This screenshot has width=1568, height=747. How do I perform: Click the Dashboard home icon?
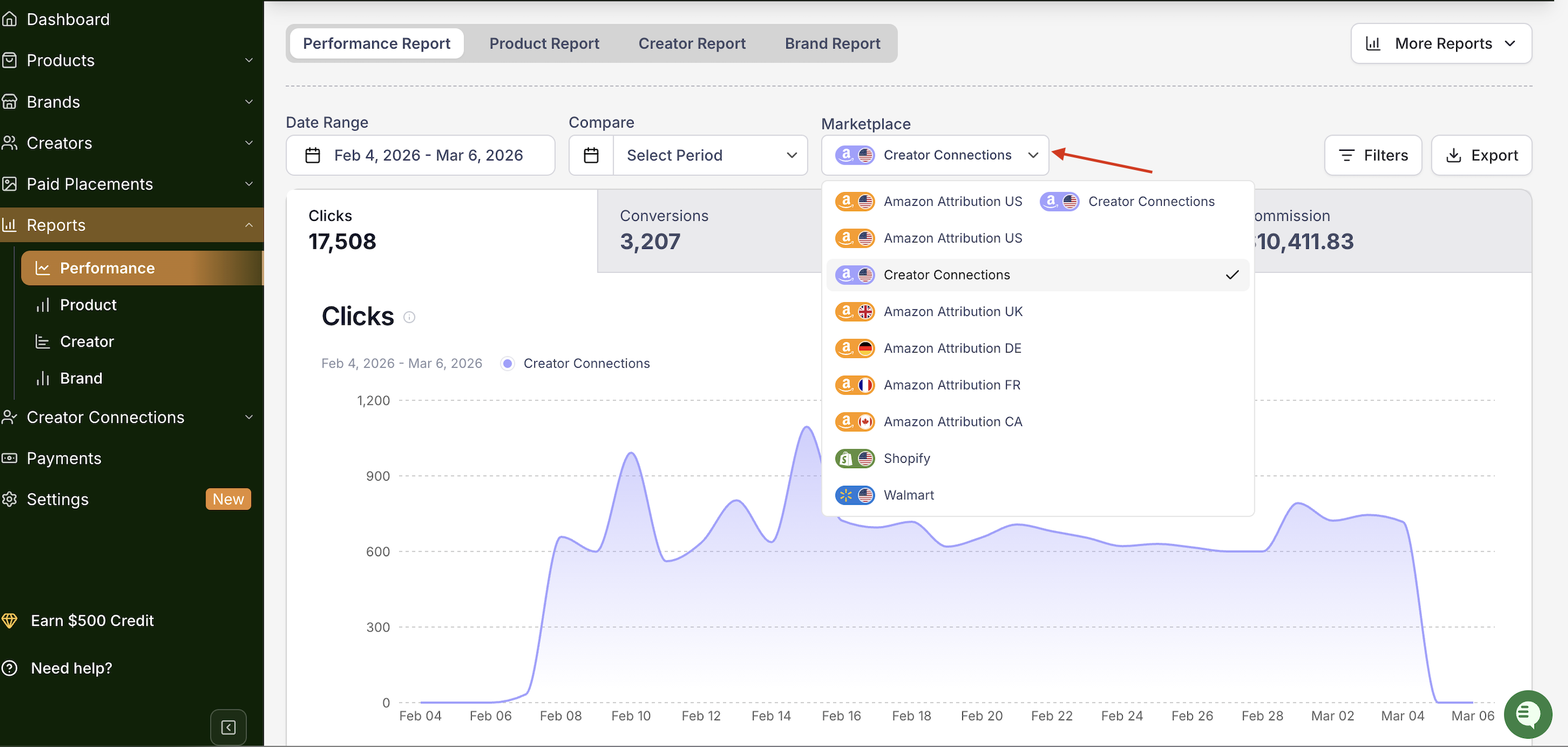(x=9, y=19)
